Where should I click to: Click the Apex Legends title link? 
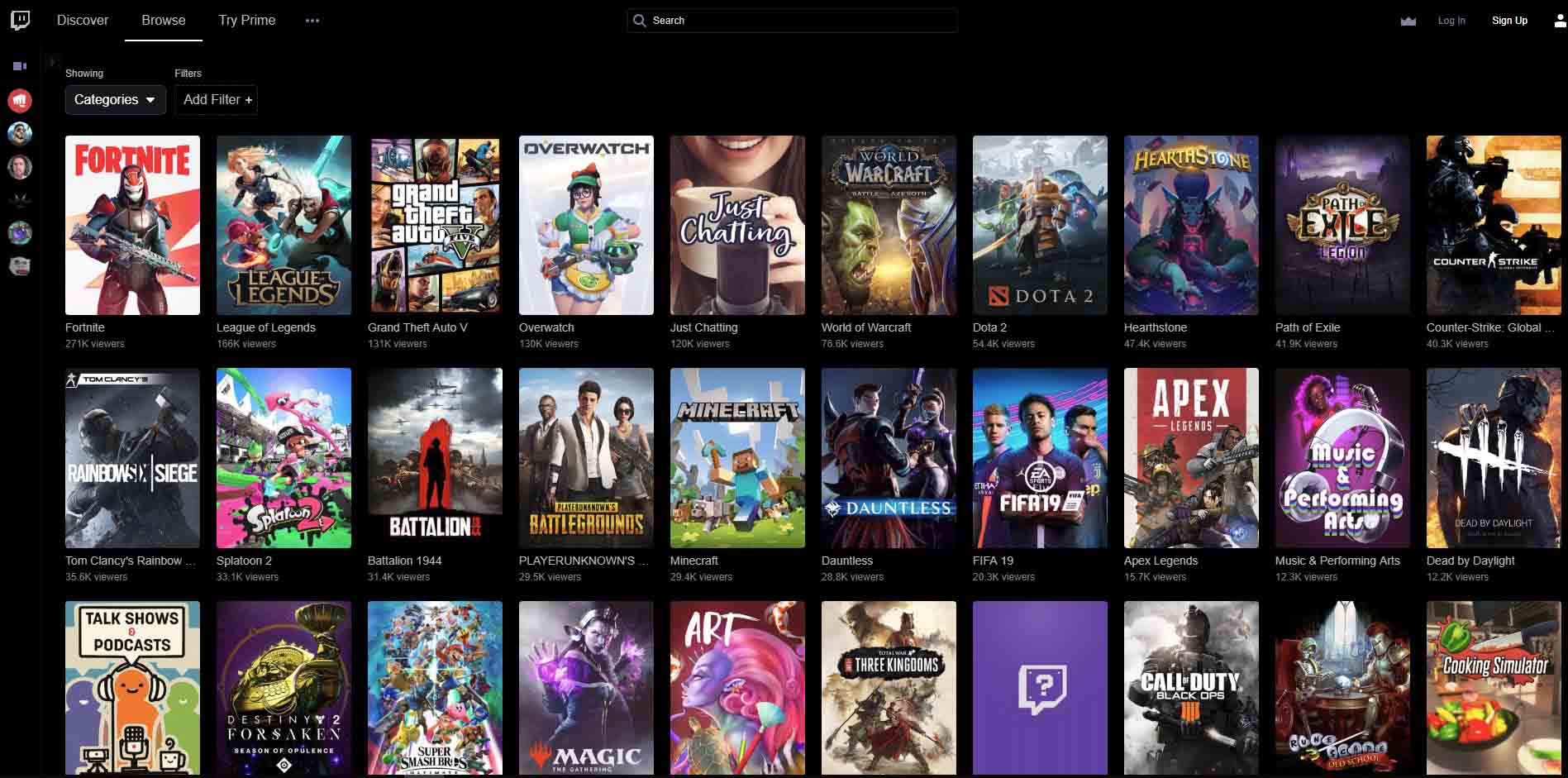(x=1161, y=561)
